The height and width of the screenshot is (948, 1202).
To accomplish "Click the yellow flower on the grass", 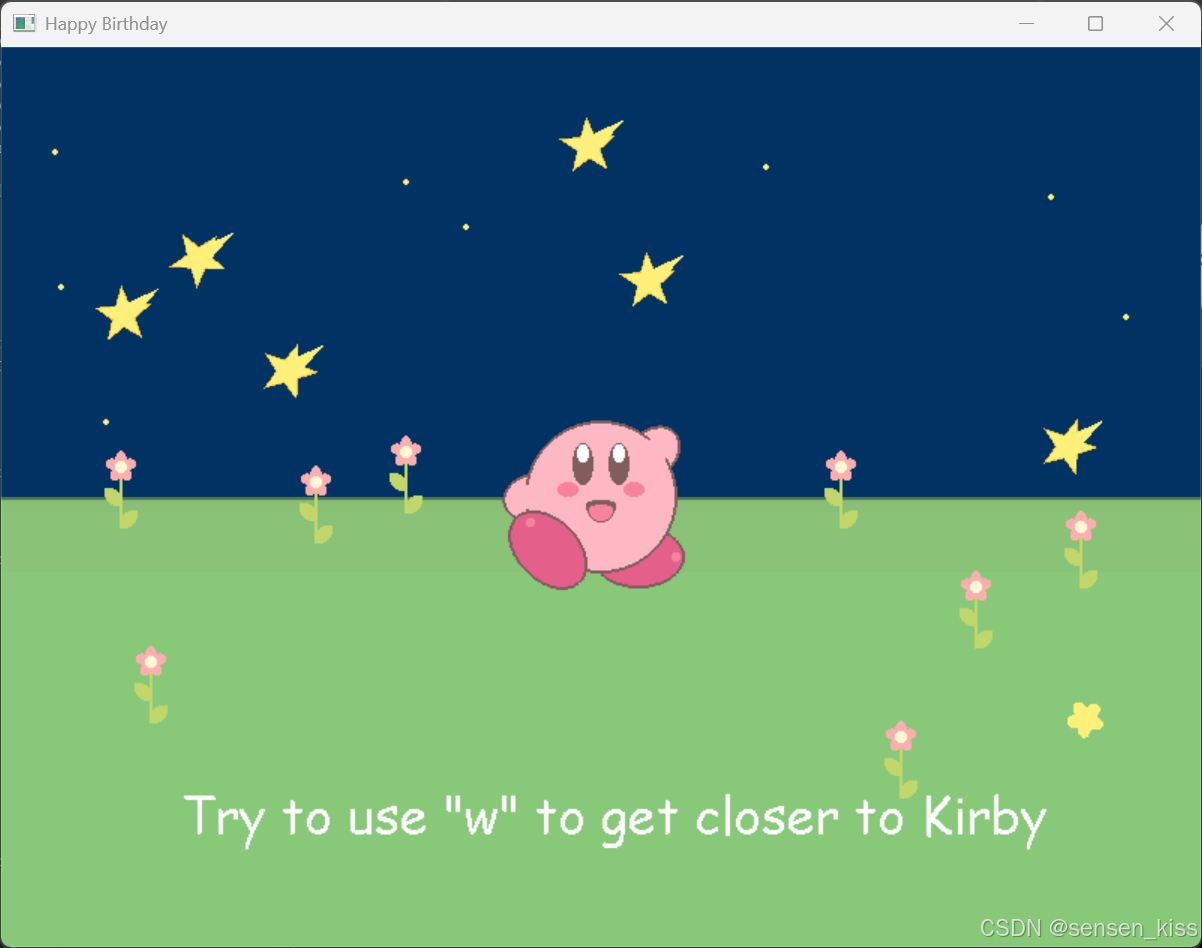I will point(1085,719).
